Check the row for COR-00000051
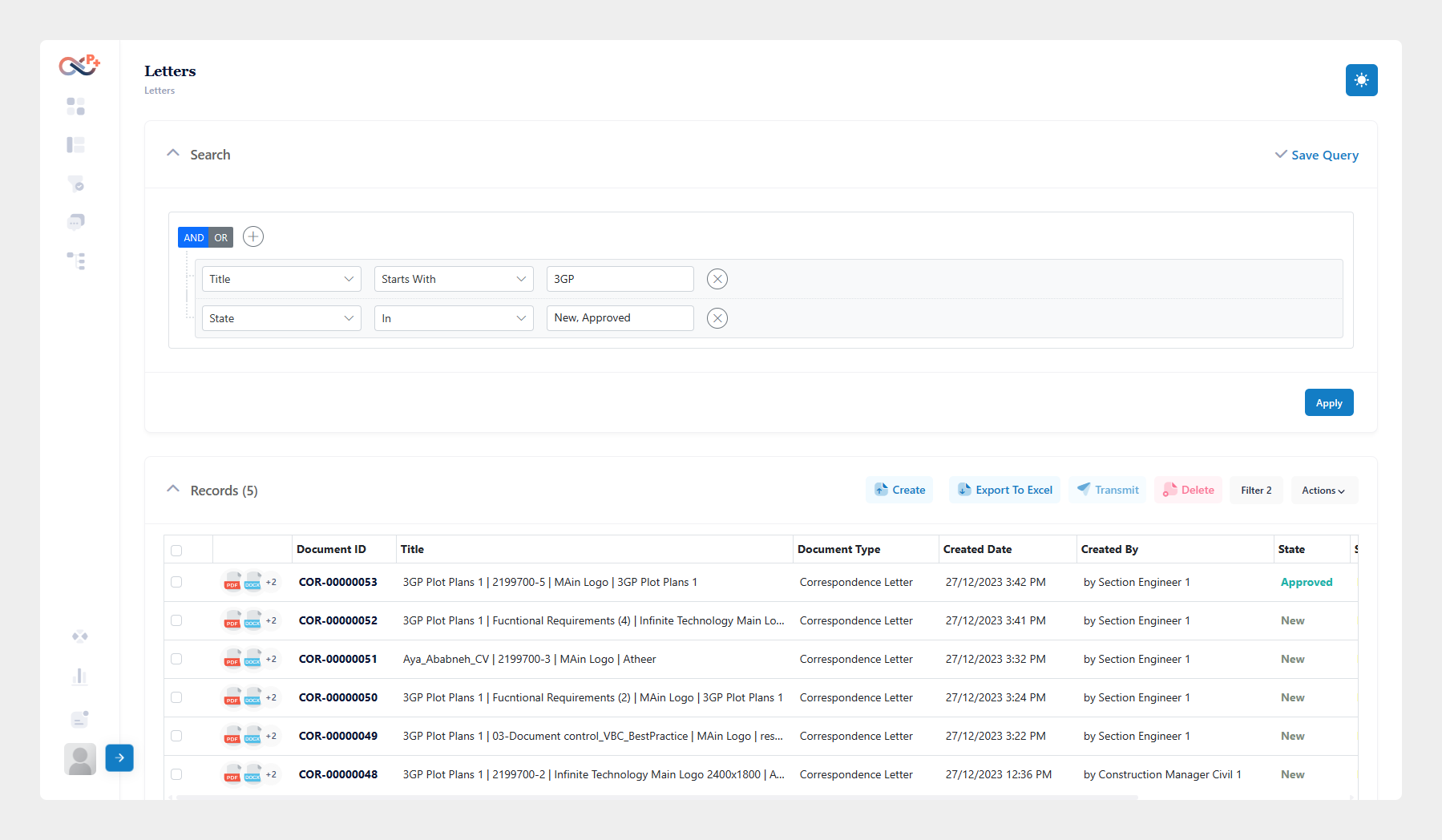 click(x=176, y=659)
